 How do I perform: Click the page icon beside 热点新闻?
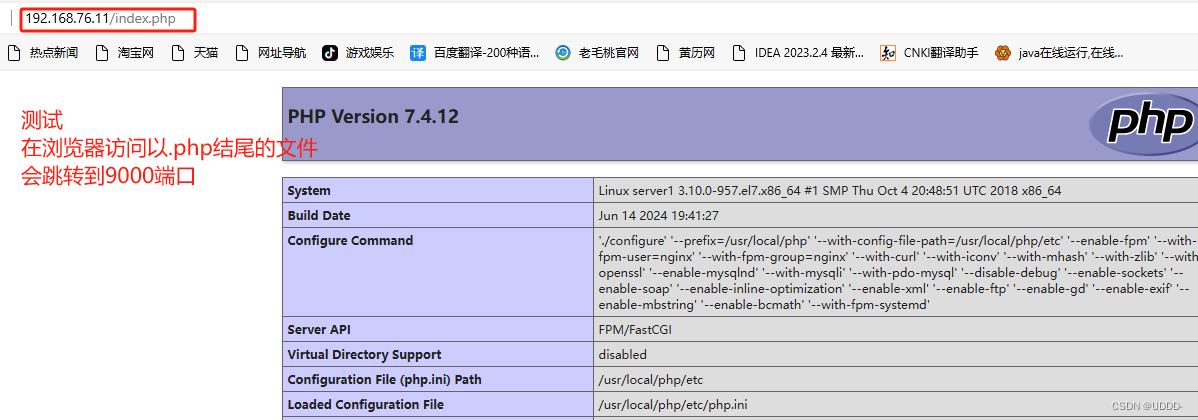(14, 53)
